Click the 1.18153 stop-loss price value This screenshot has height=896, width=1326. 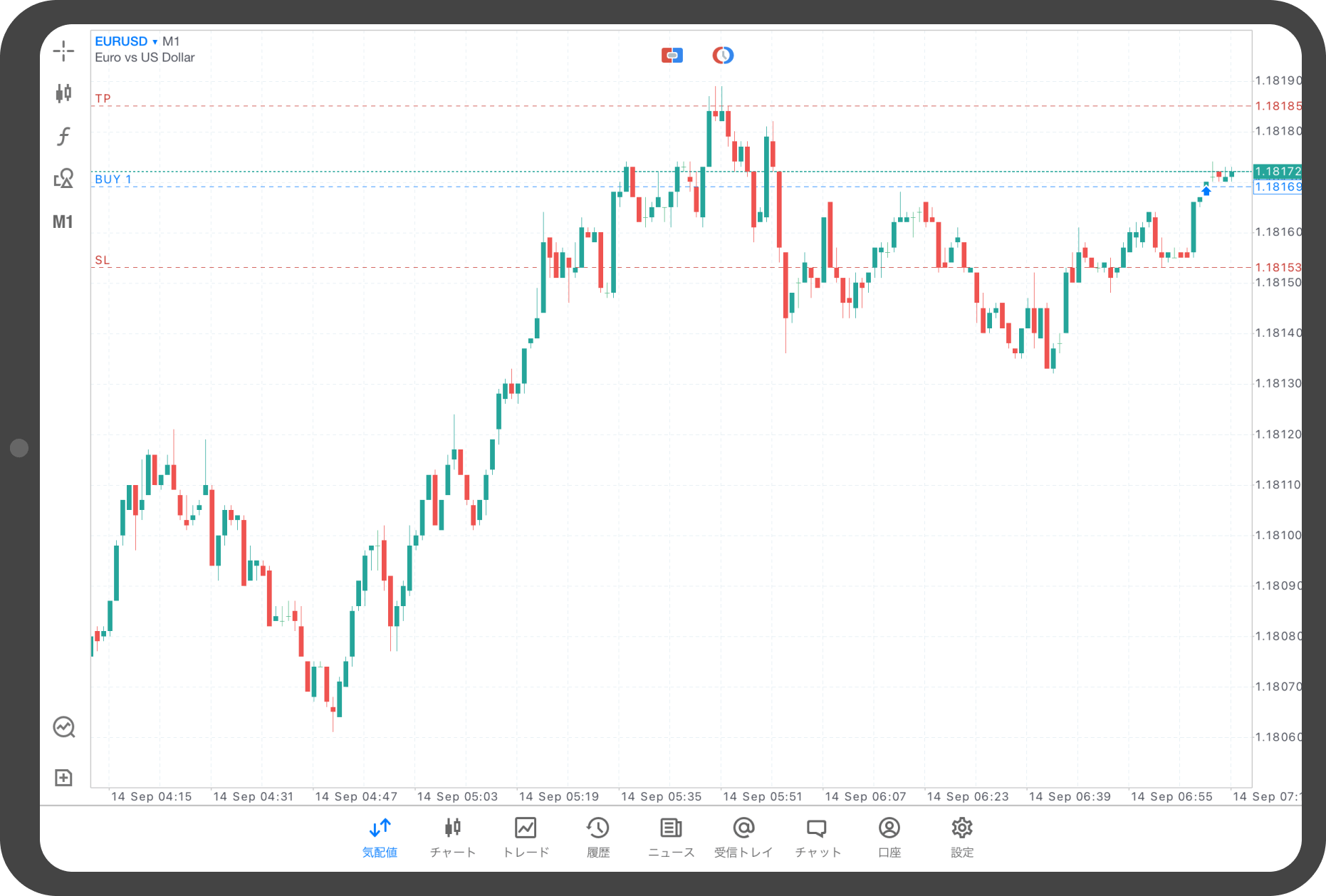click(x=1278, y=267)
